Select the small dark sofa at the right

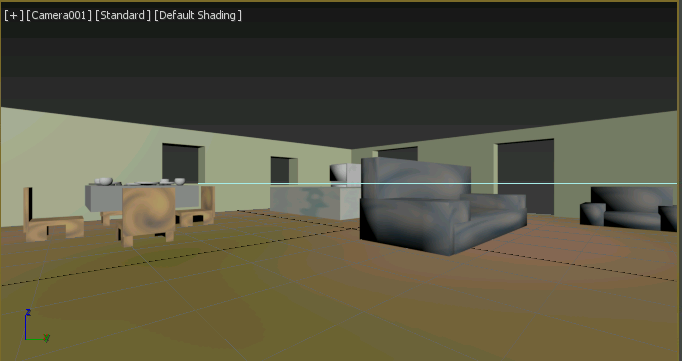(x=629, y=209)
